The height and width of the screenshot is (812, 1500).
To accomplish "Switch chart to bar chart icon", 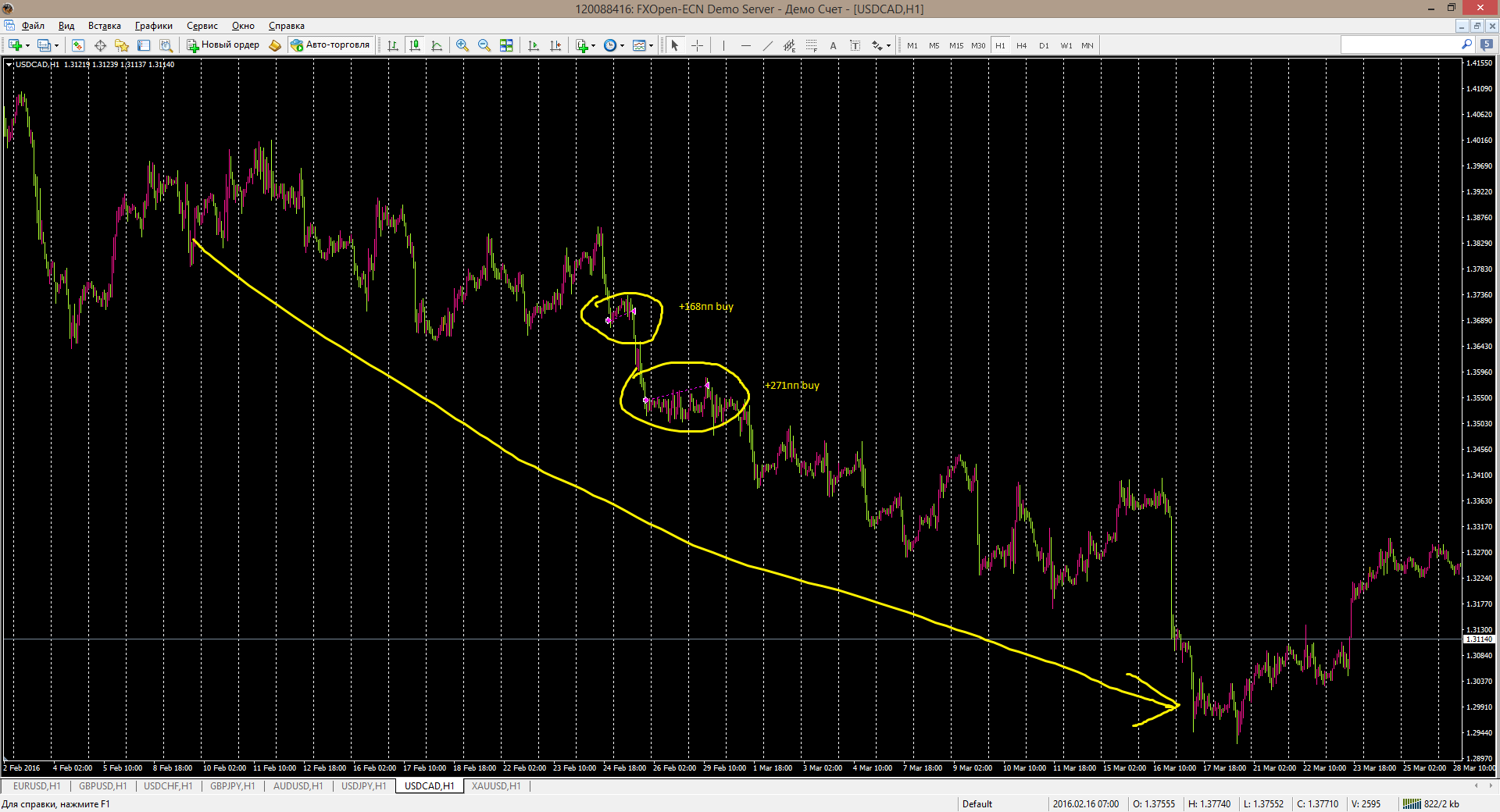I will click(393, 45).
